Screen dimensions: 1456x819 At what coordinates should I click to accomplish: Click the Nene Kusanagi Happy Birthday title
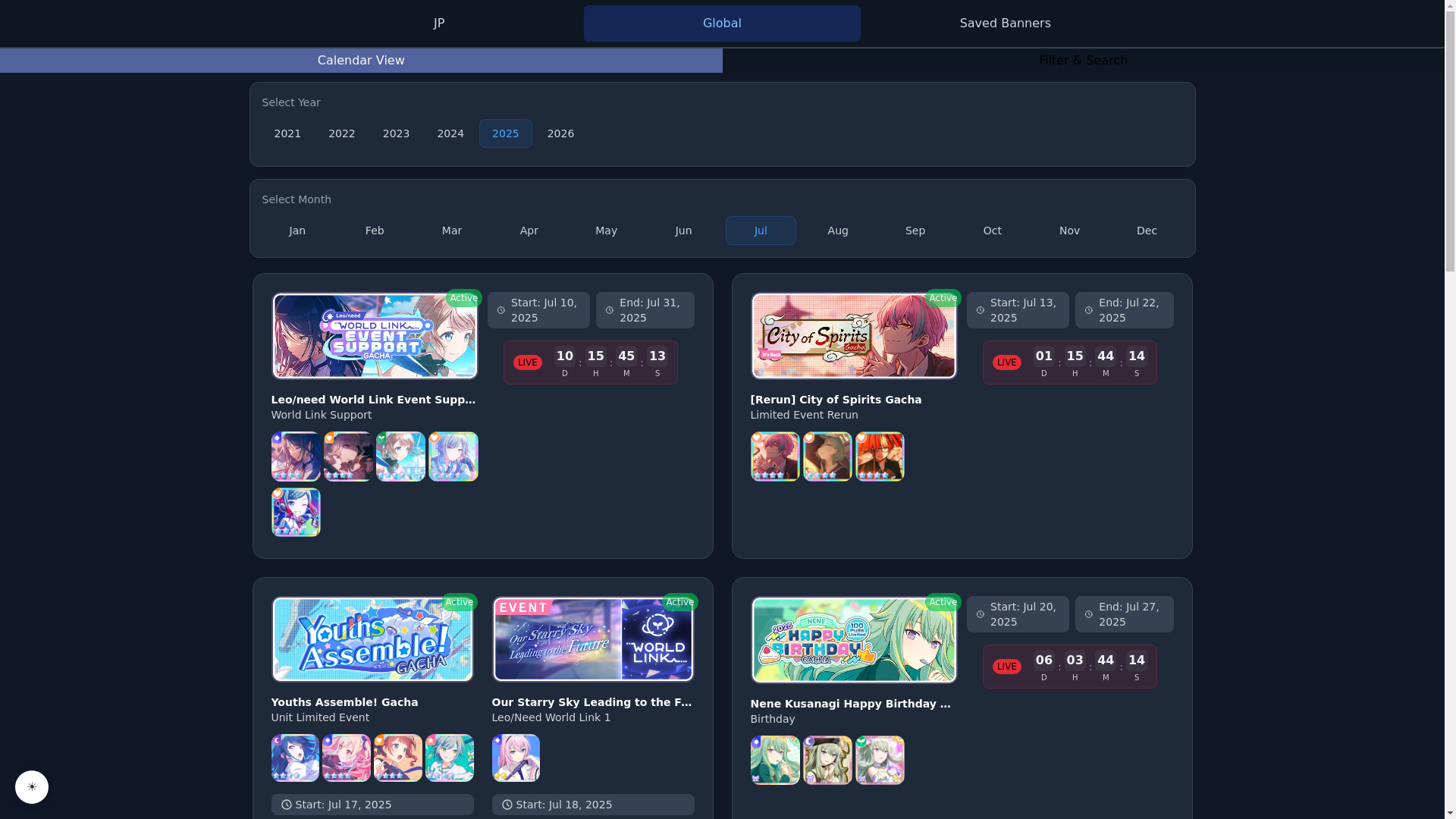851,704
